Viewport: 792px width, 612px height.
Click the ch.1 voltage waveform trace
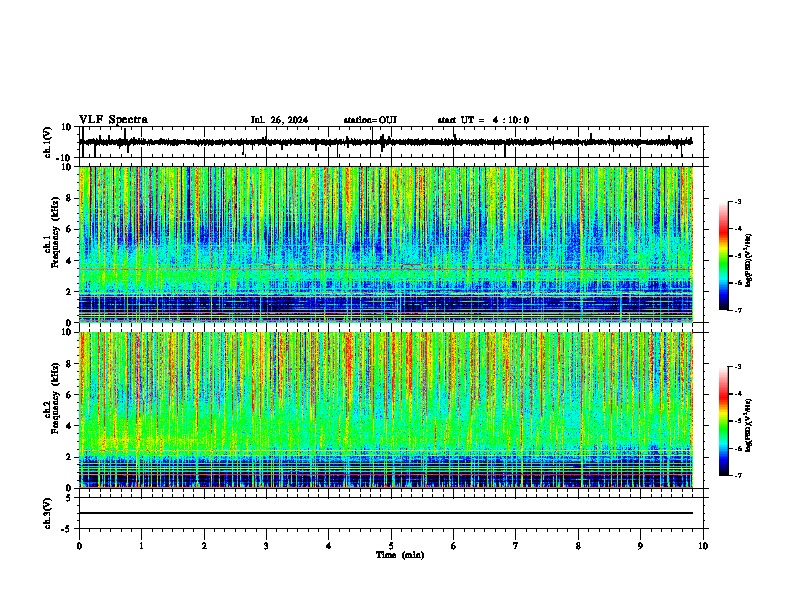386,142
